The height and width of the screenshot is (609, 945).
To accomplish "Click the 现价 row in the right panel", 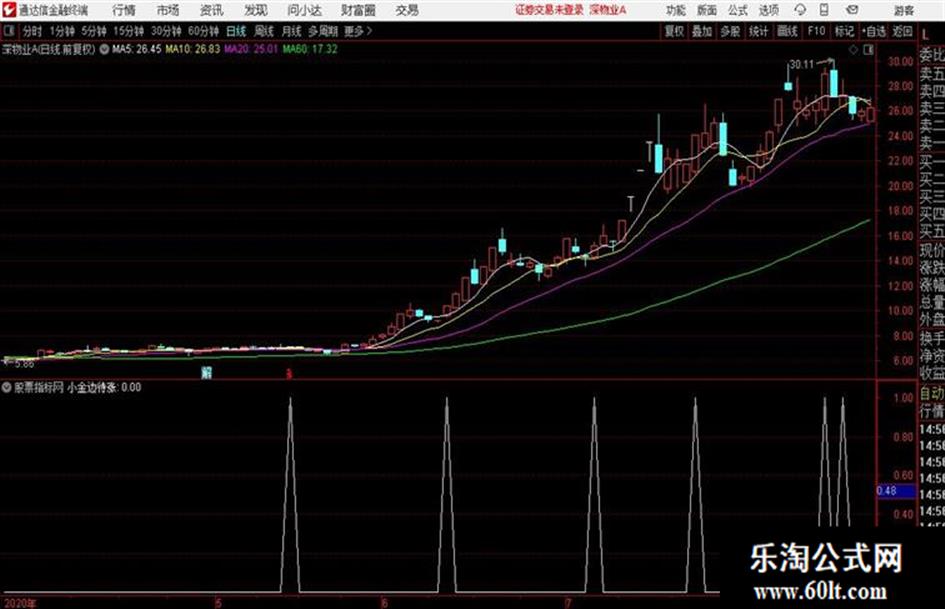I will (932, 249).
